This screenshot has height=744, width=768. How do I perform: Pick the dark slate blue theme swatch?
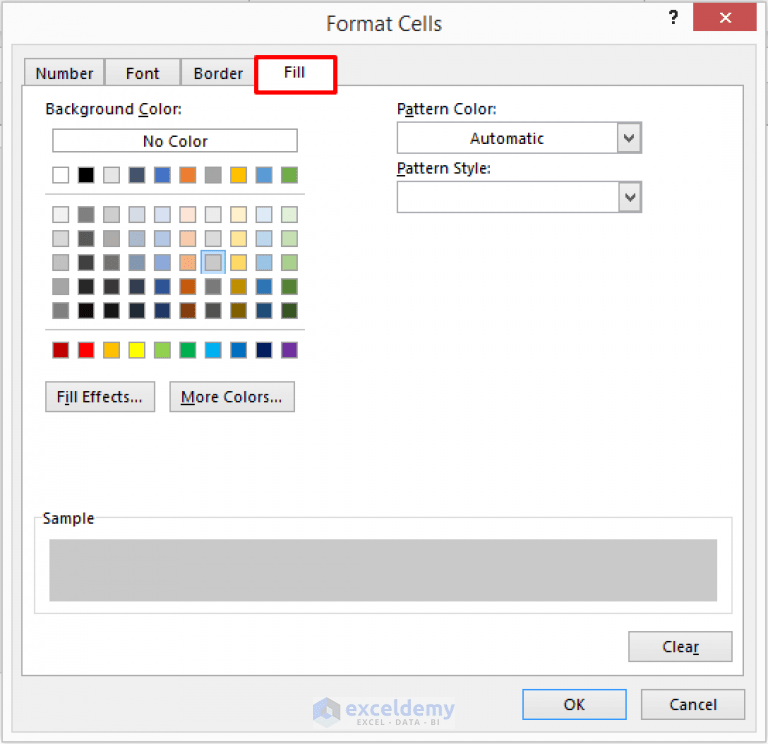point(137,175)
